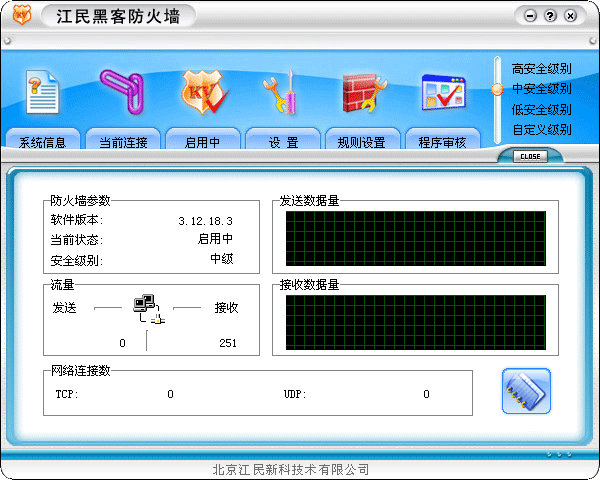Image resolution: width=600 pixels, height=480 pixels.
Task: Click the 发送数据量 graph
Action: [x=416, y=238]
